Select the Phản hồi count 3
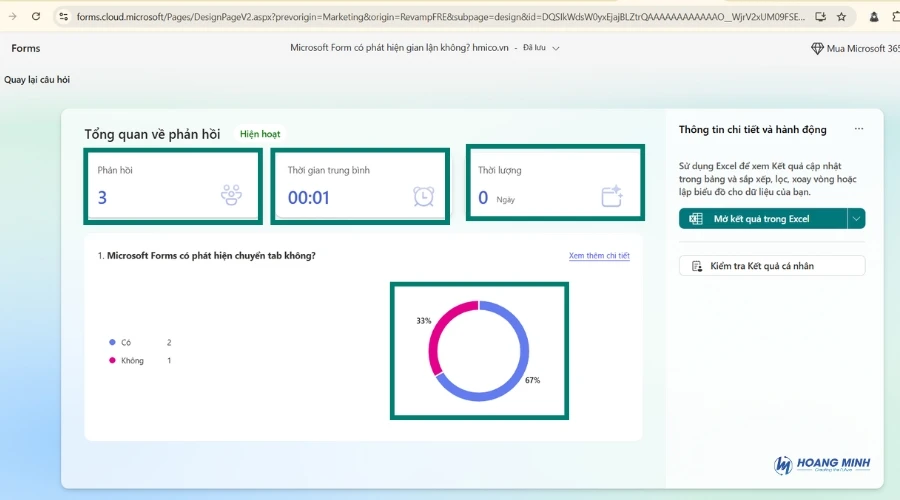Image resolution: width=900 pixels, height=500 pixels. tap(102, 197)
